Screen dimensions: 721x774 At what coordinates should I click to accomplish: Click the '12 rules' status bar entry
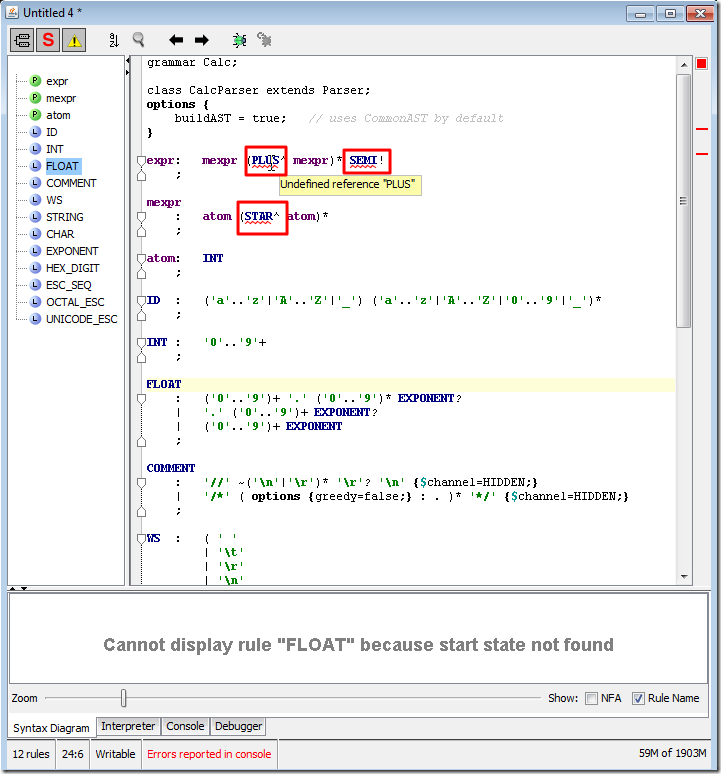[31, 754]
